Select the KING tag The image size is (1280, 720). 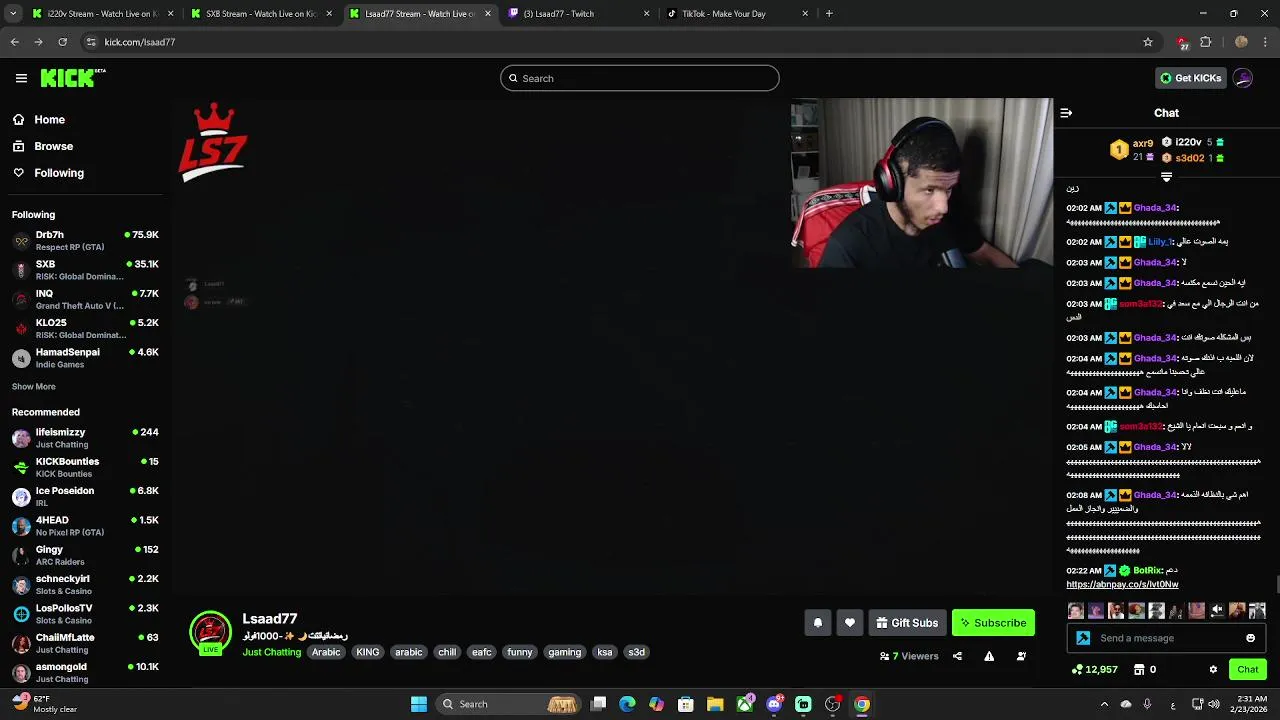click(368, 652)
